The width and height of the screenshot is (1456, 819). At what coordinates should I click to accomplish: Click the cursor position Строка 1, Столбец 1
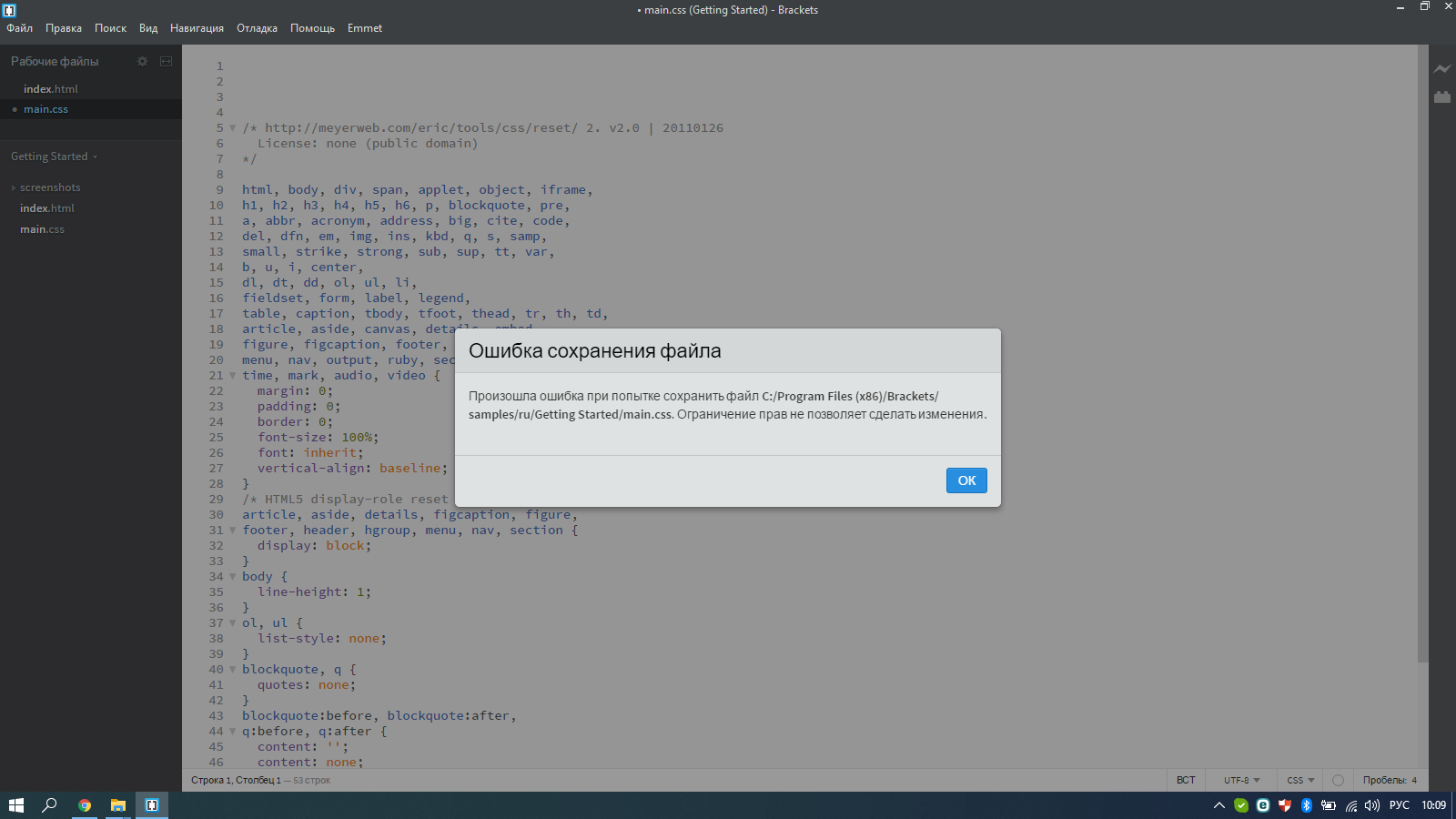click(236, 780)
